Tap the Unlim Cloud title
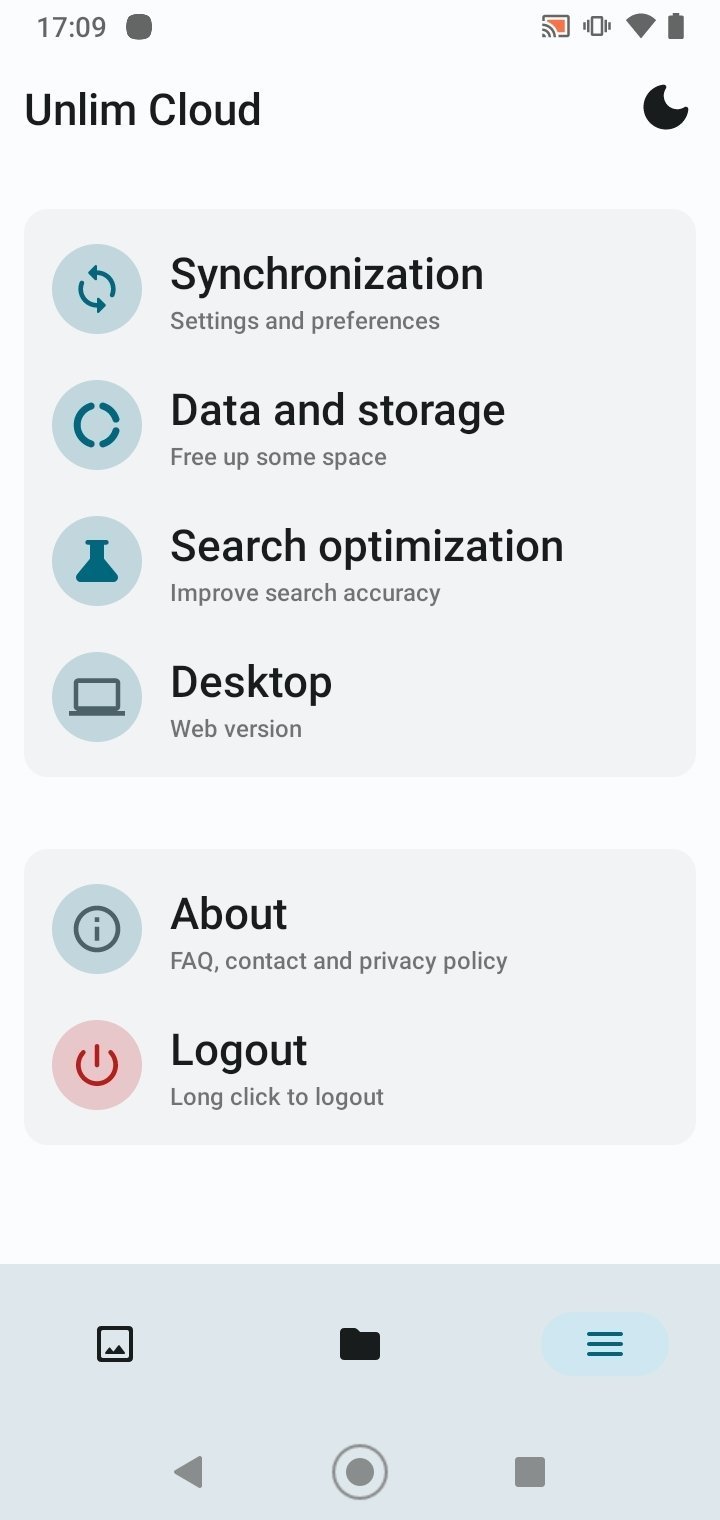 [x=143, y=110]
